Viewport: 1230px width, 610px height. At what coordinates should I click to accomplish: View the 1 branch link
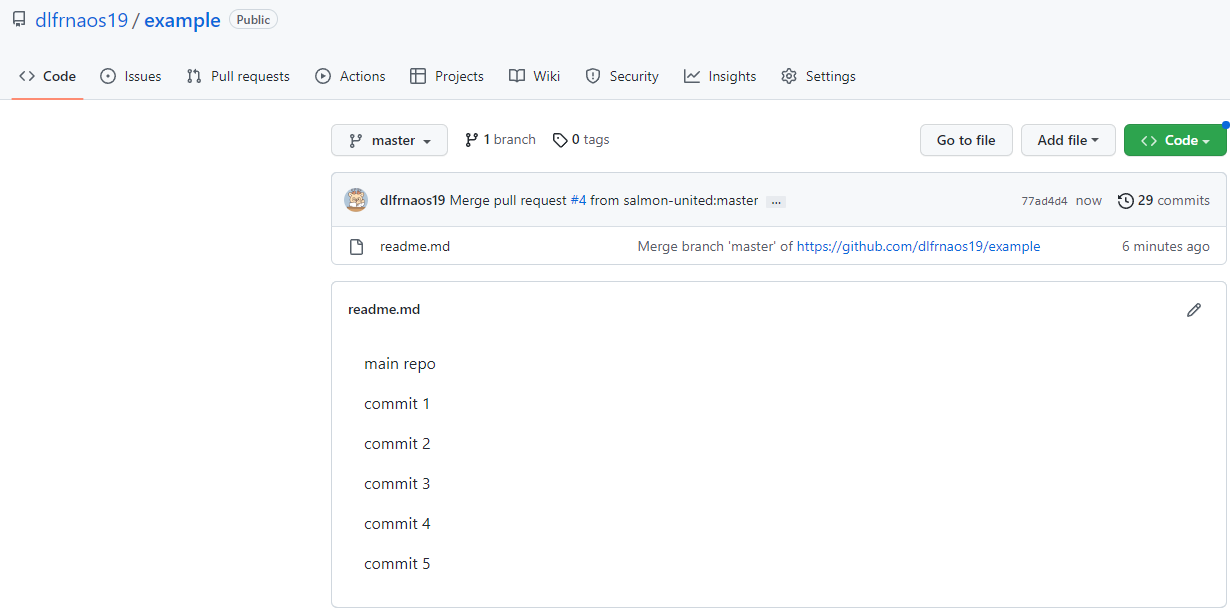500,140
